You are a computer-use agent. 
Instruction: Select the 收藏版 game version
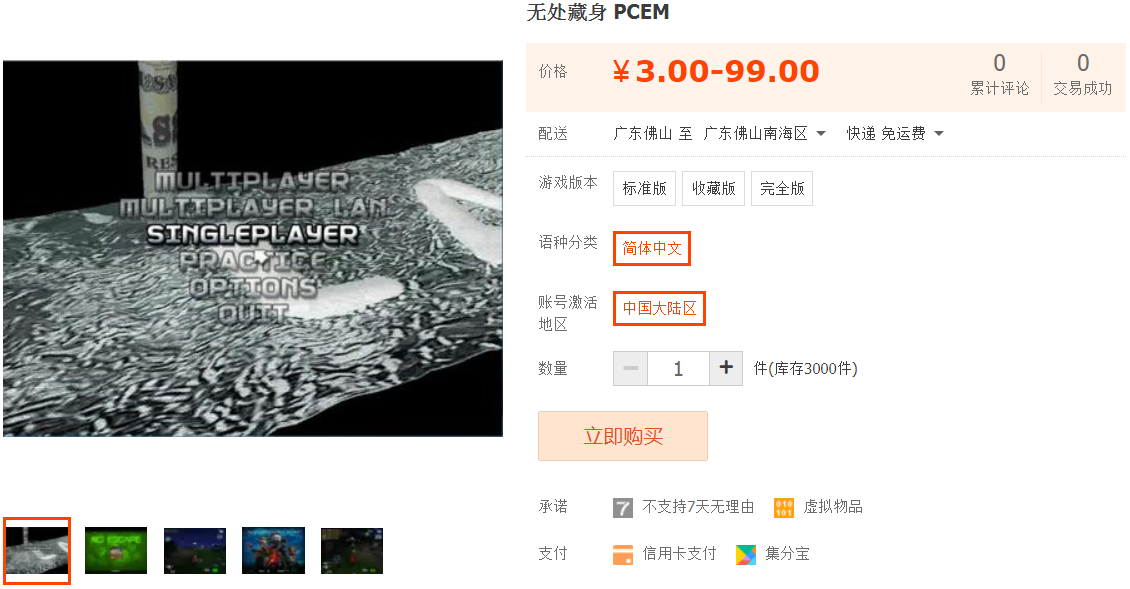(713, 188)
